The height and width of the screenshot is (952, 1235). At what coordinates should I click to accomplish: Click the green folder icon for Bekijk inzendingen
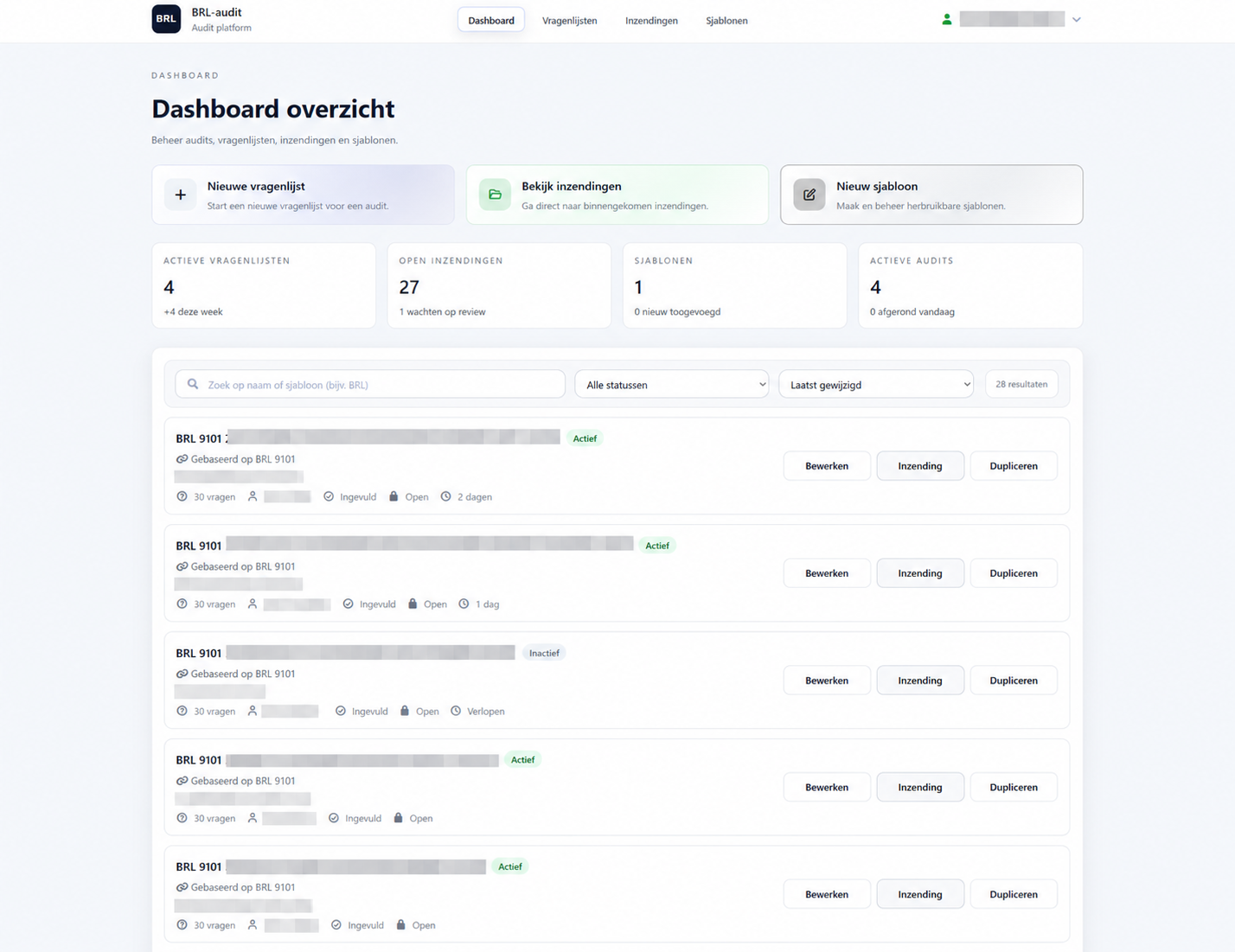495,195
